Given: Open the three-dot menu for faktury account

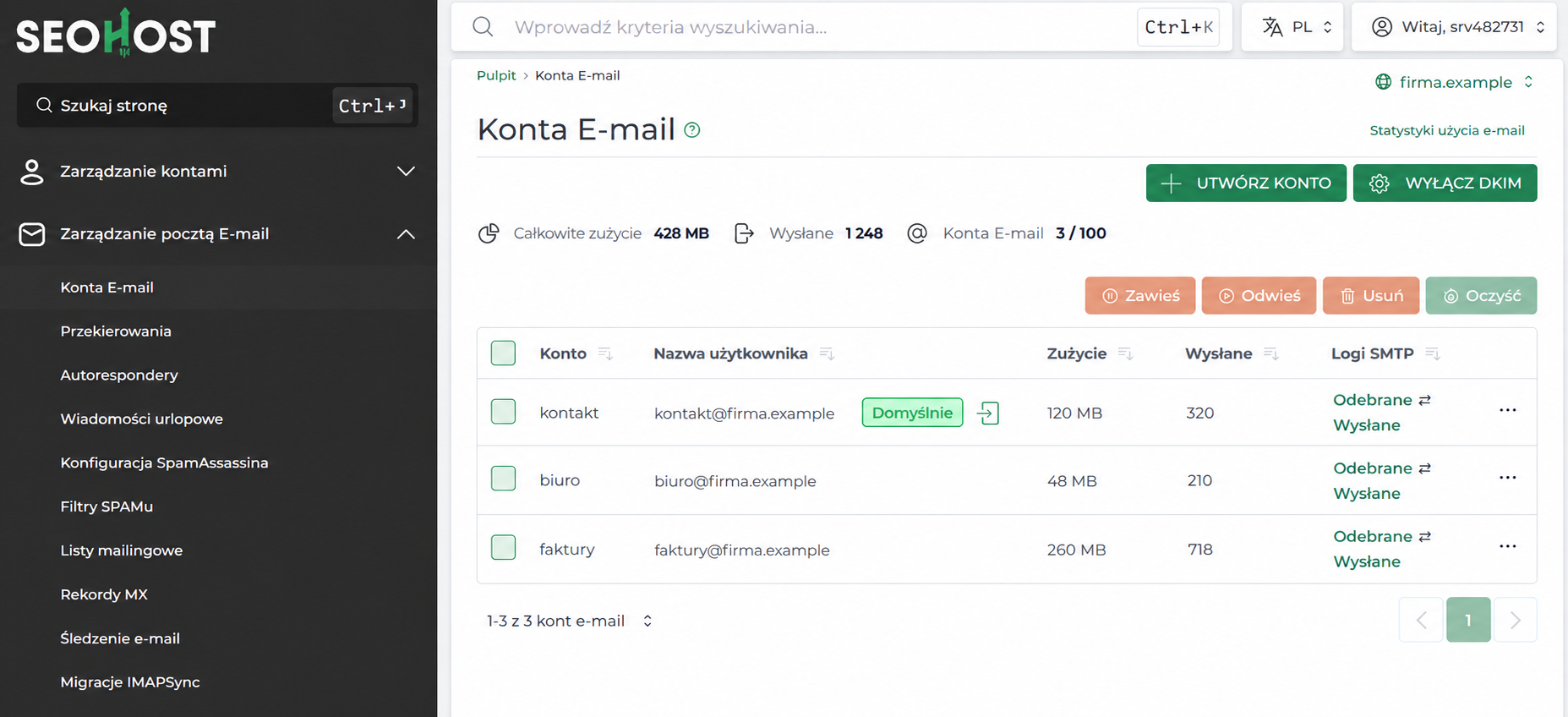Looking at the screenshot, I should [x=1507, y=546].
